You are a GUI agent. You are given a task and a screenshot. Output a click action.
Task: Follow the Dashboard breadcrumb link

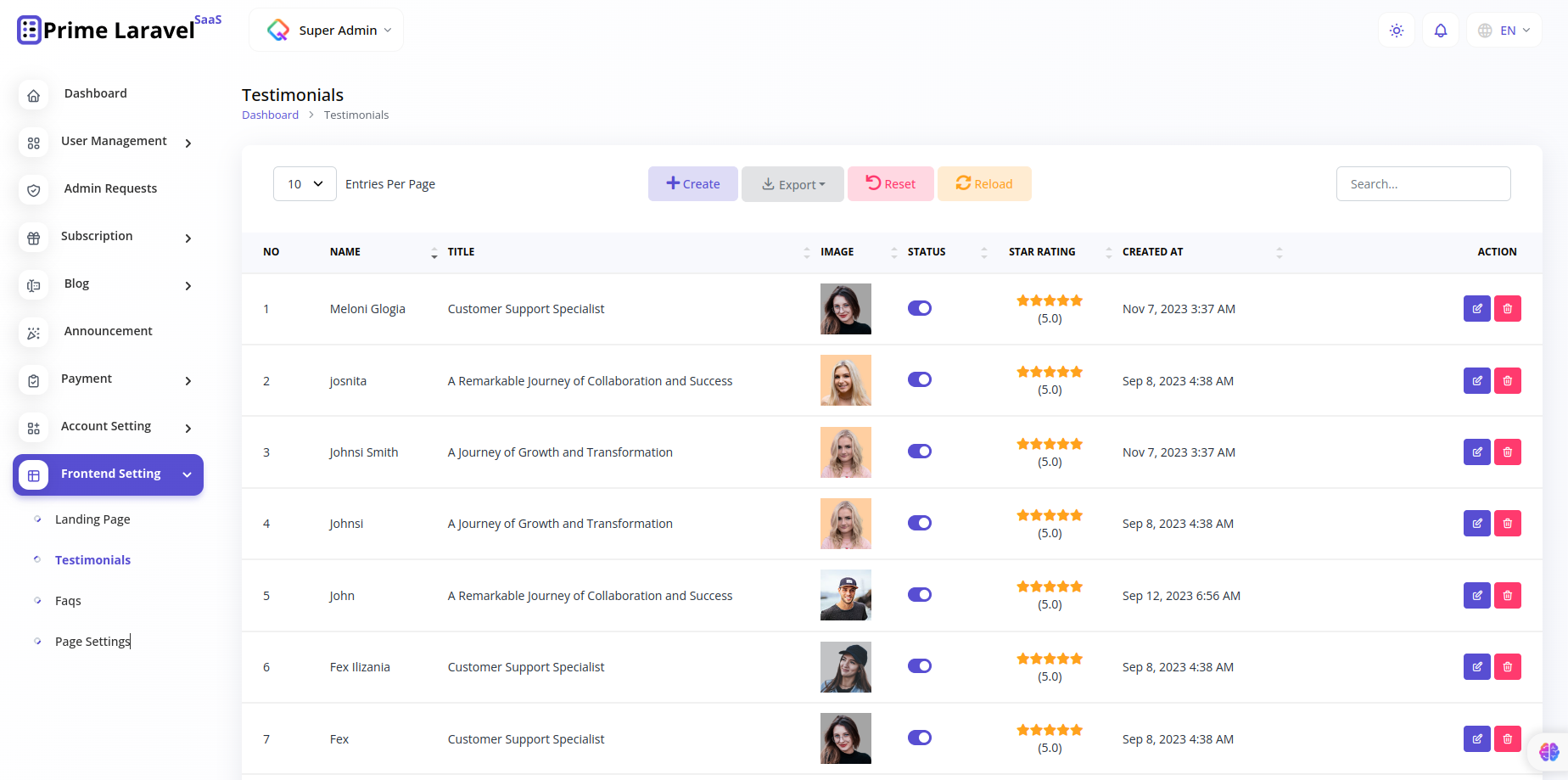click(x=270, y=115)
